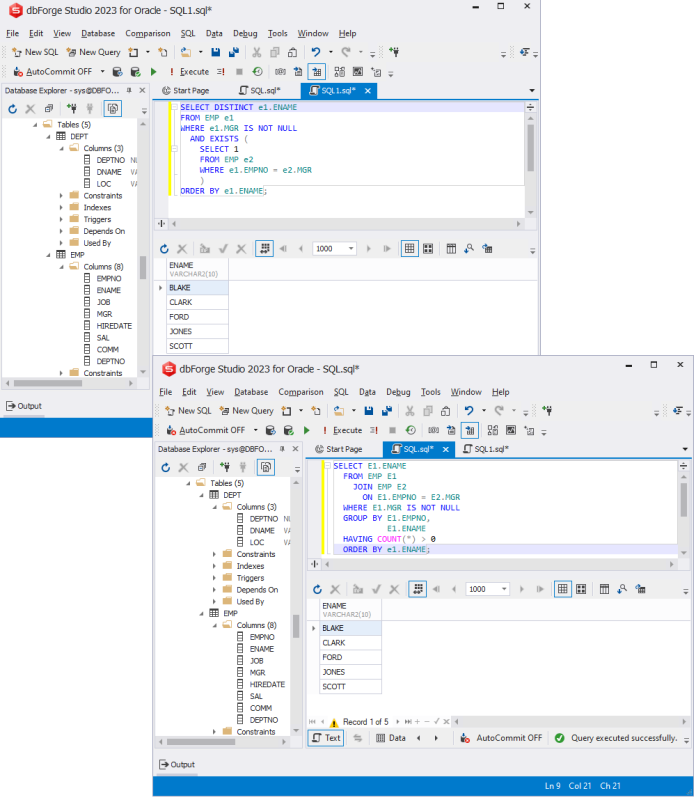Screen dimensions: 696x800
Task: Switch to Grid view in bottom window results
Action: coord(562,589)
